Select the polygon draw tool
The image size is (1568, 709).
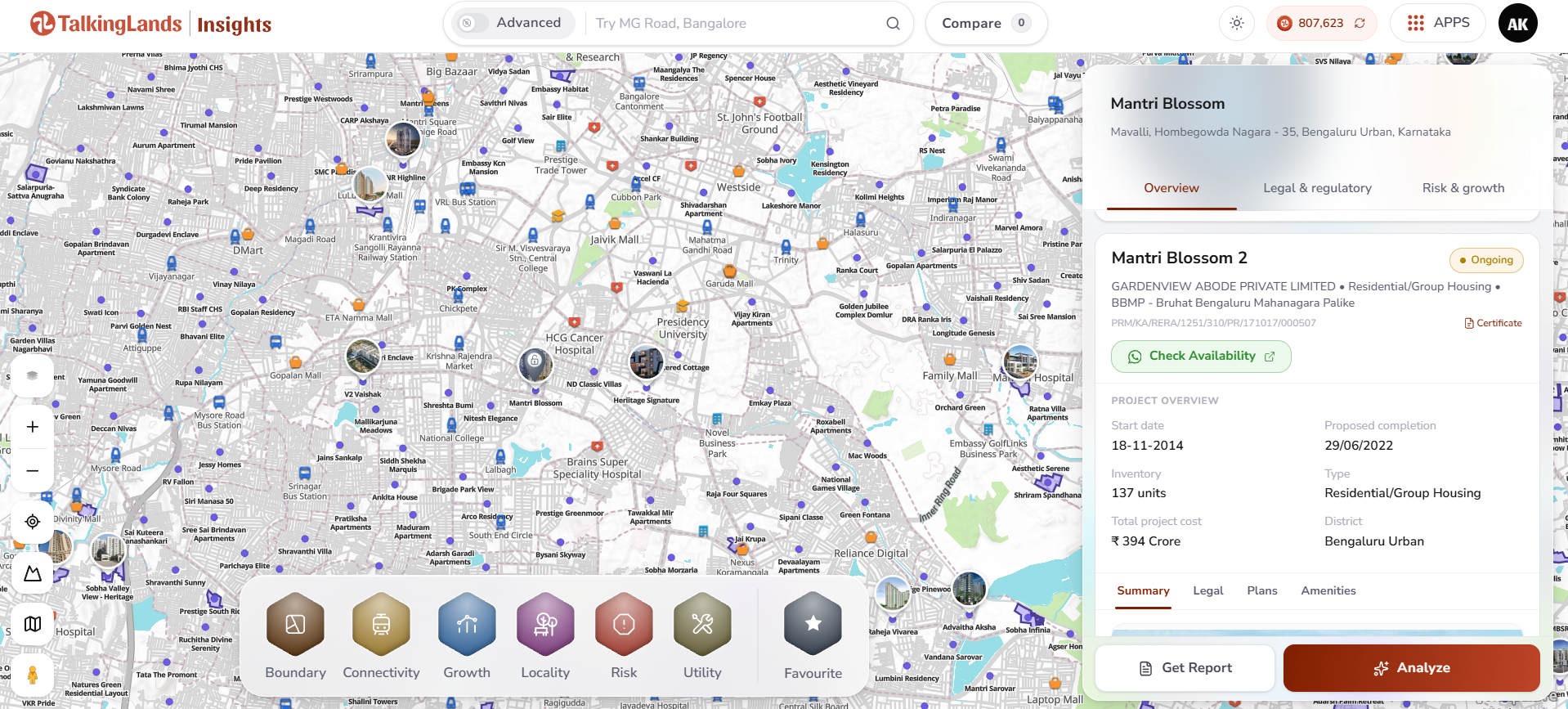33,573
